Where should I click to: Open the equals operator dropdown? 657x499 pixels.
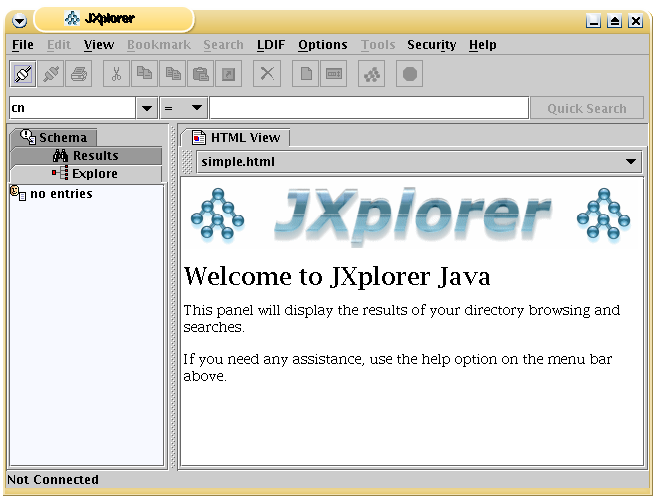tap(196, 108)
